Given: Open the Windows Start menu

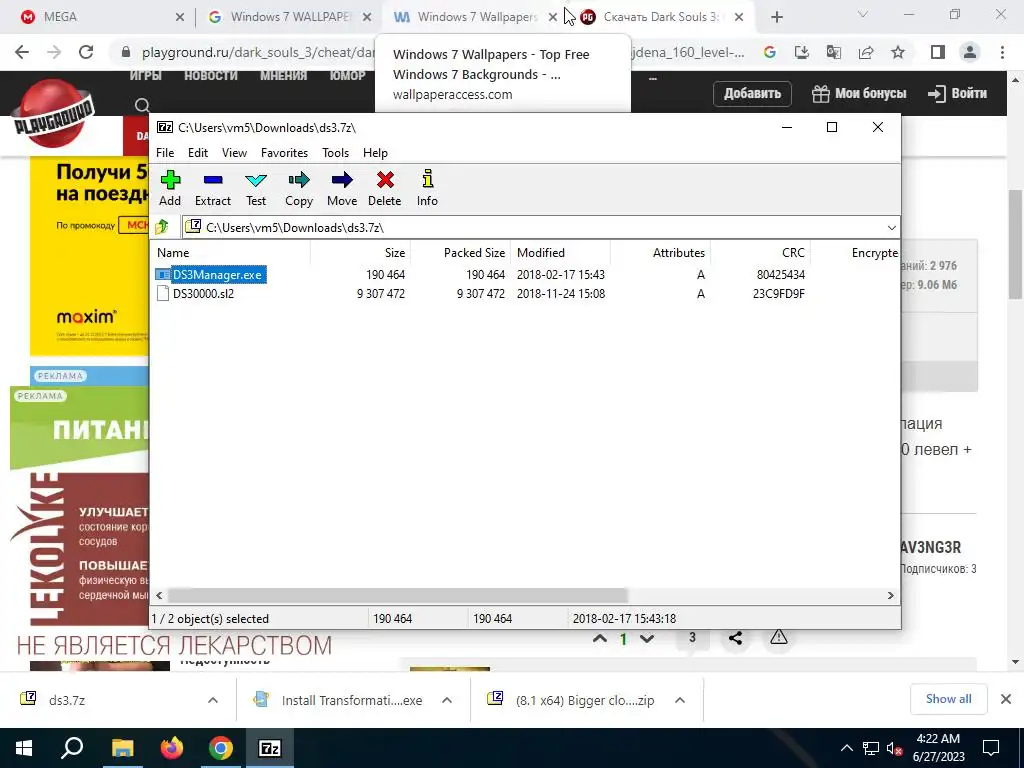Looking at the screenshot, I should (24, 748).
